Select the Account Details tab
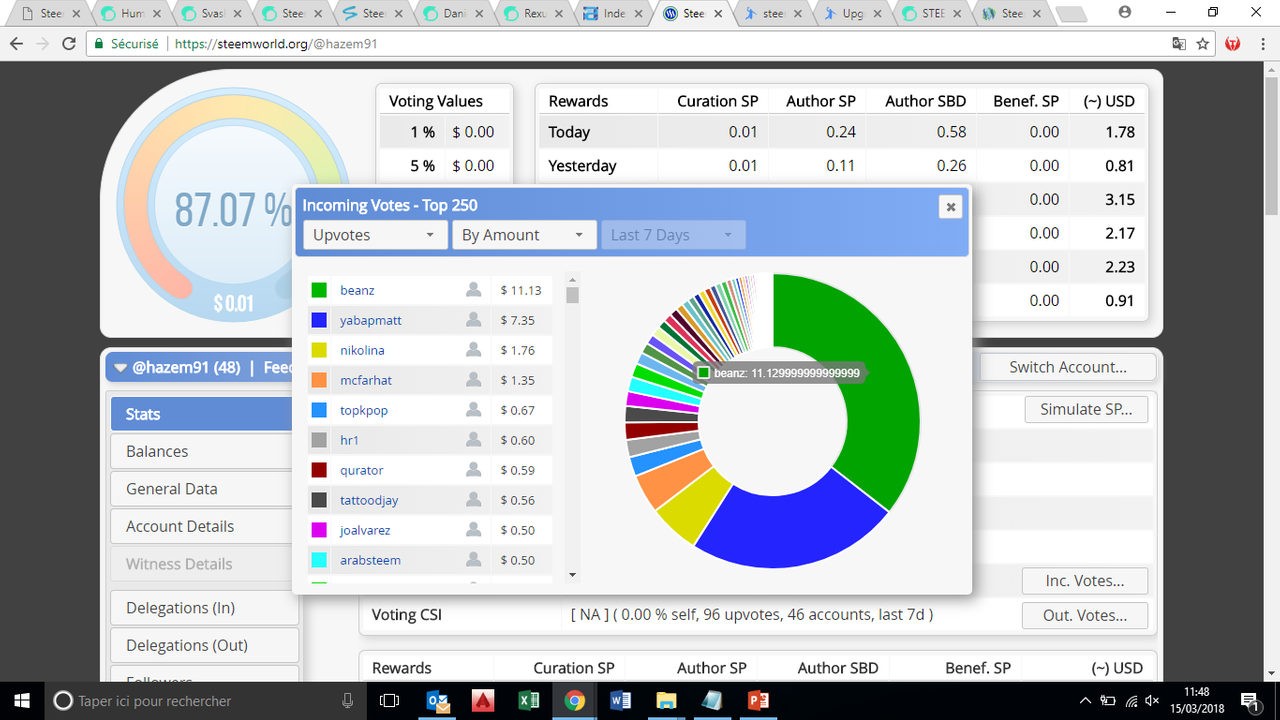The width and height of the screenshot is (1280, 720). click(205, 526)
